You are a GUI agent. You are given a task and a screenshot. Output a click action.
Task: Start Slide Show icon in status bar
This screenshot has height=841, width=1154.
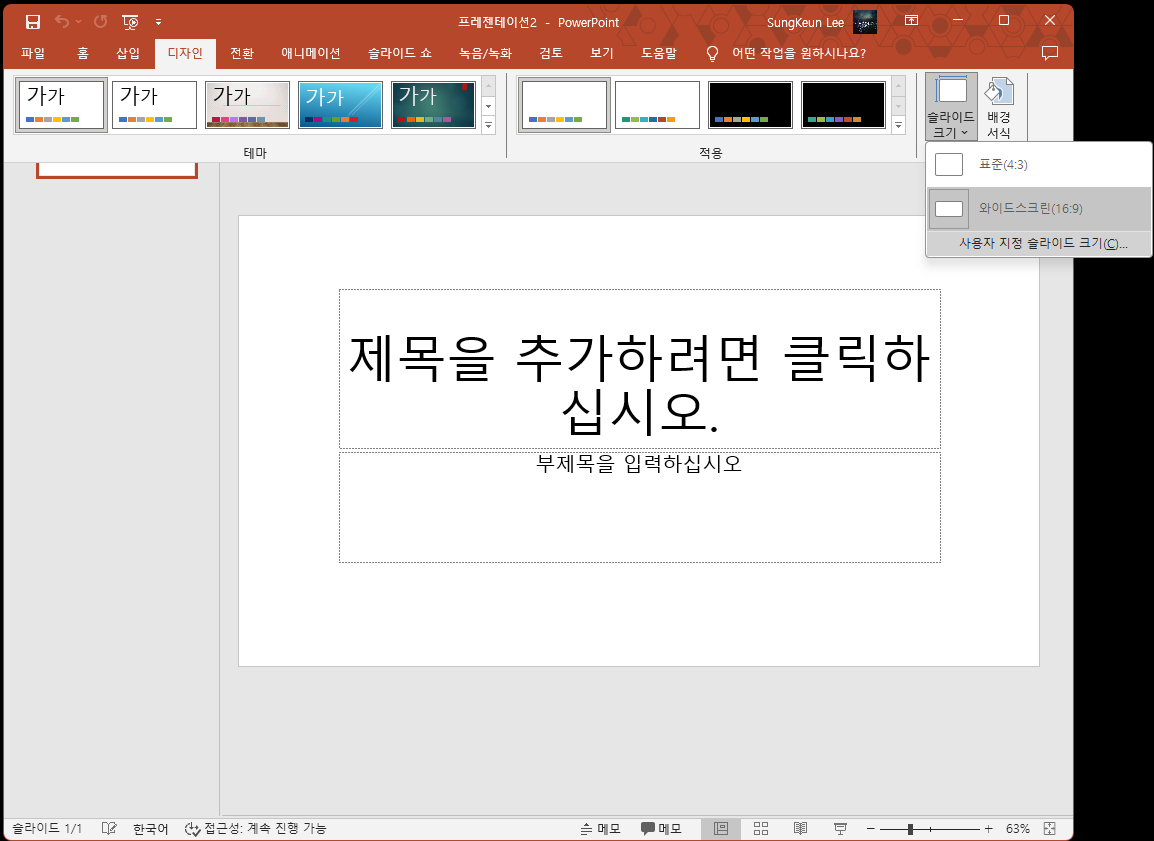click(840, 828)
